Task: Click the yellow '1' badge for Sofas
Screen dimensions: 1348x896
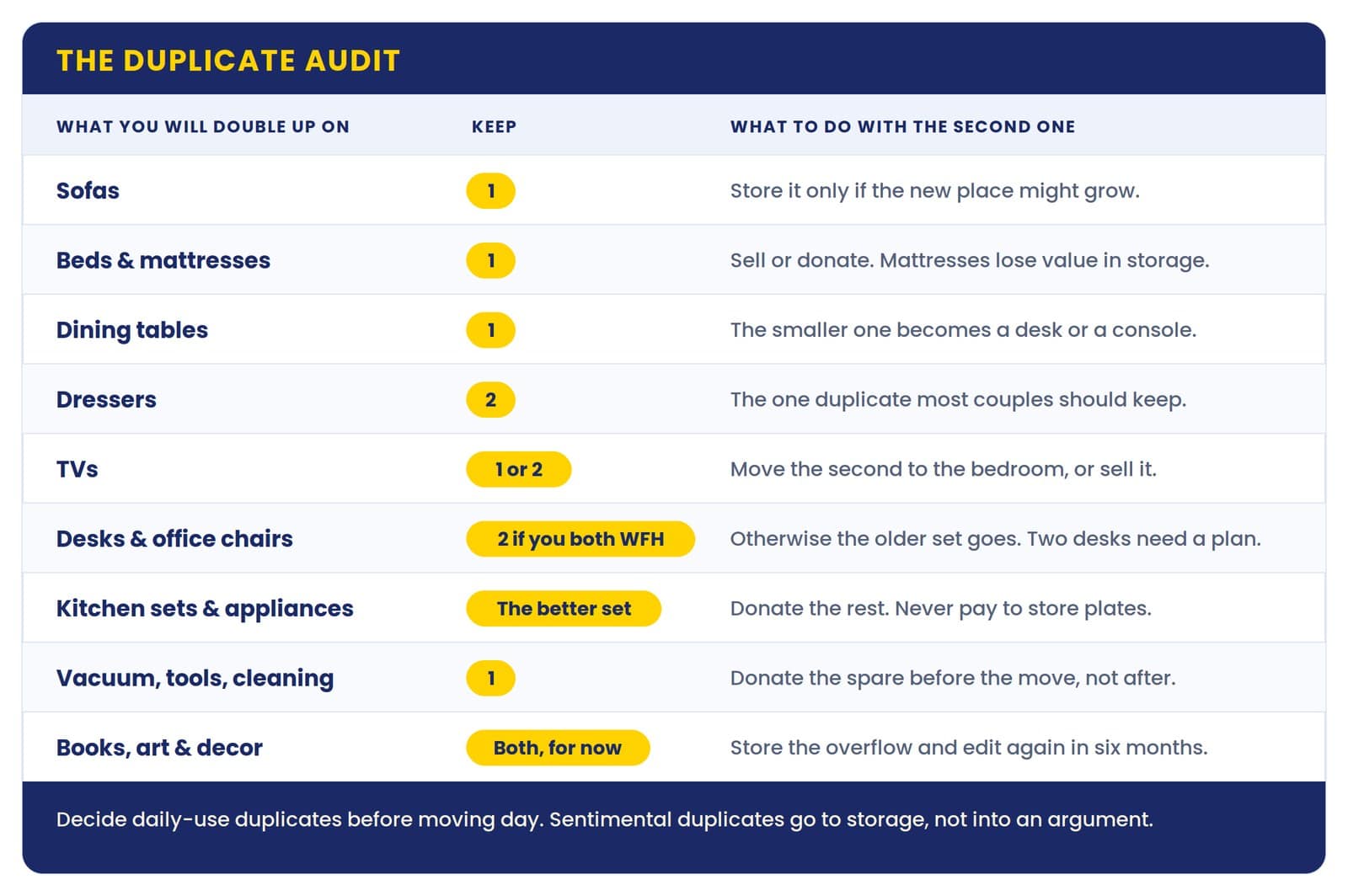Action: (490, 190)
